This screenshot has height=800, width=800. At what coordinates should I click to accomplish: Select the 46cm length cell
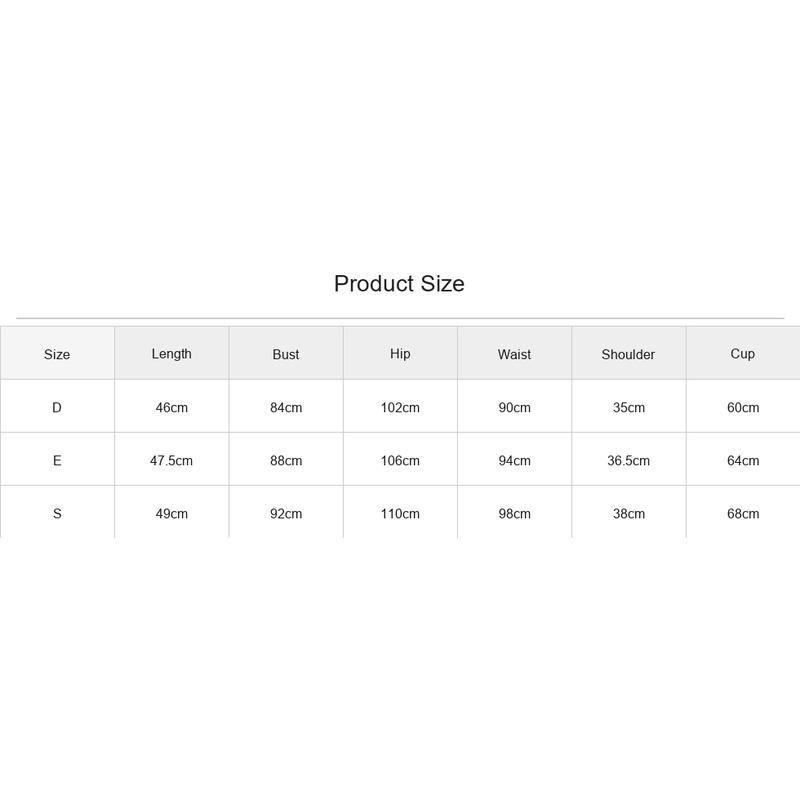pyautogui.click(x=171, y=407)
